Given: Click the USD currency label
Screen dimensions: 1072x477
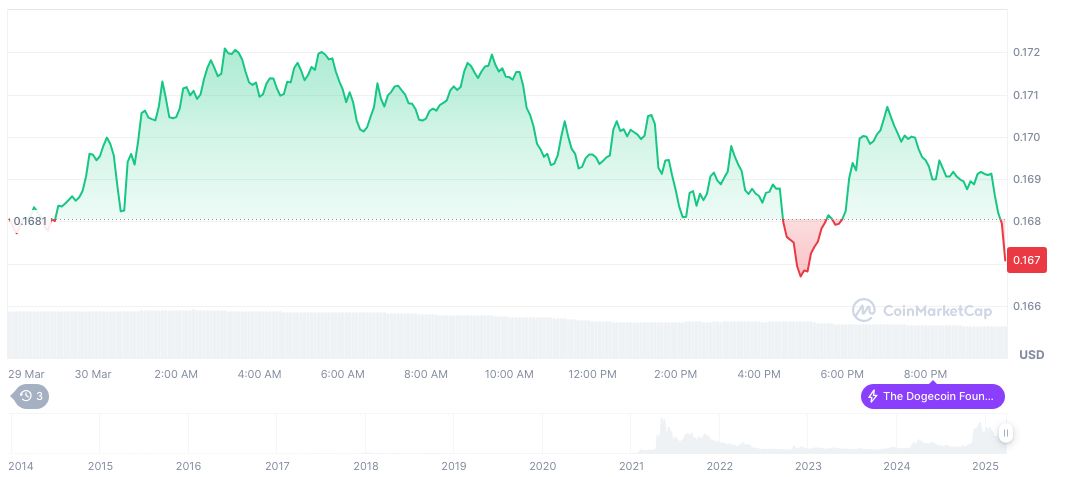Looking at the screenshot, I should tap(1031, 355).
